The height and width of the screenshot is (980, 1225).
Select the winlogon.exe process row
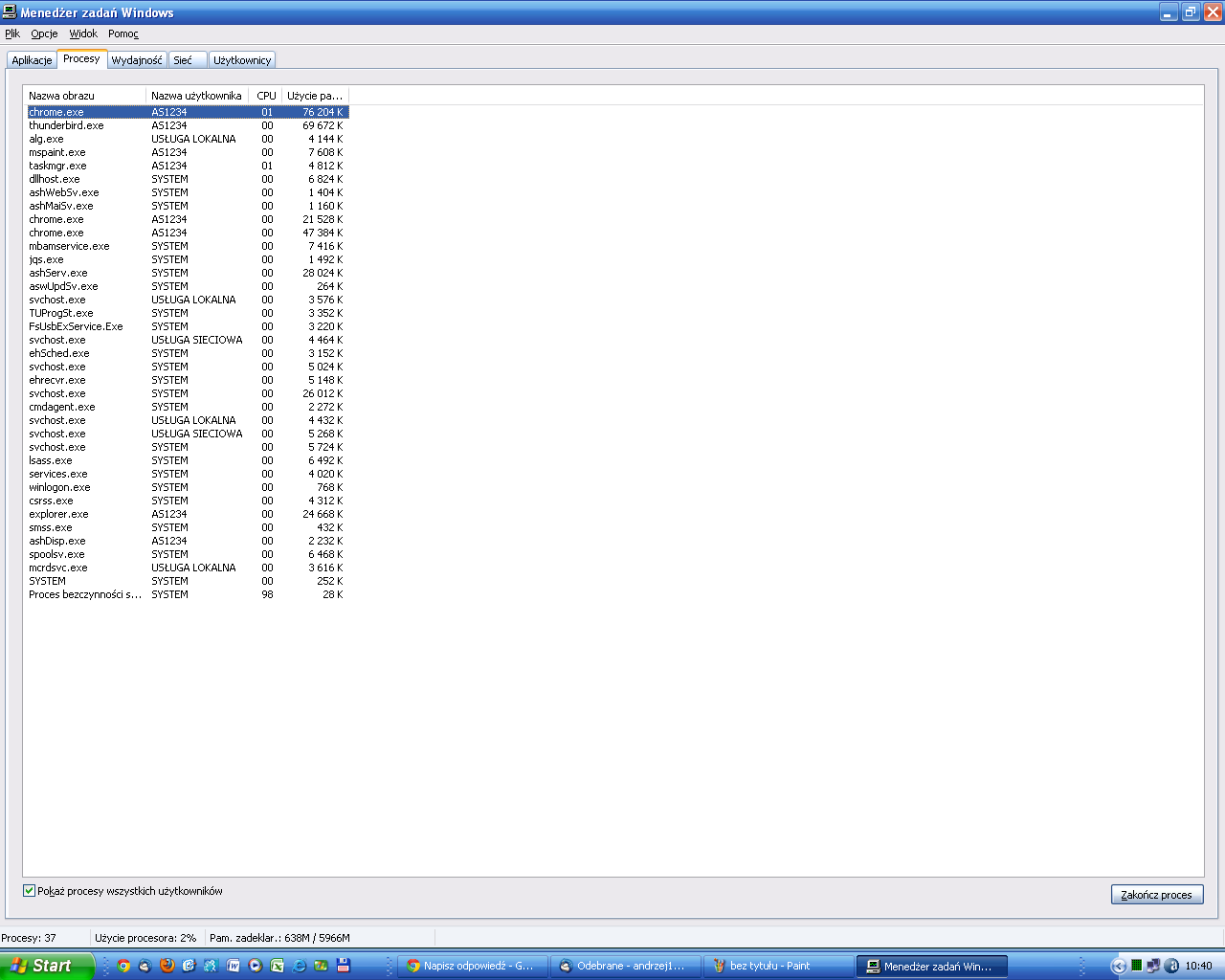coord(188,487)
